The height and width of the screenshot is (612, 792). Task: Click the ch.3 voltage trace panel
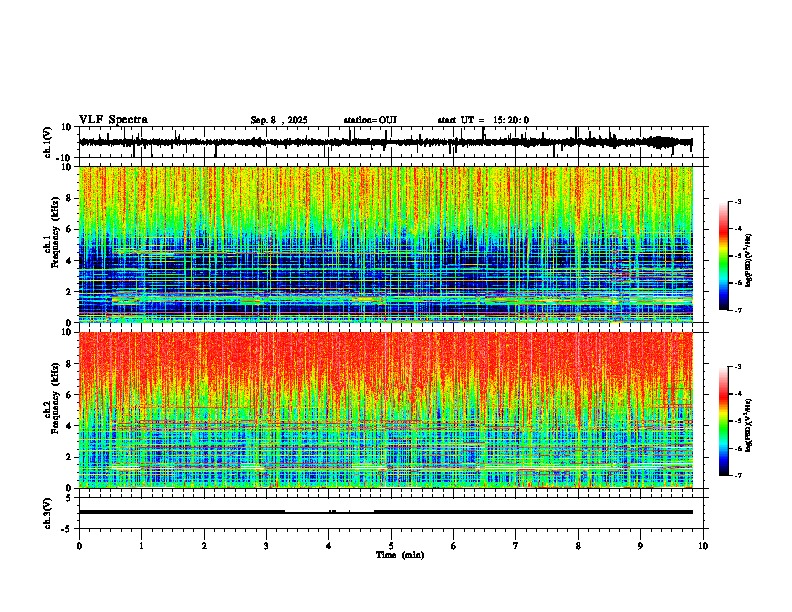(393, 513)
